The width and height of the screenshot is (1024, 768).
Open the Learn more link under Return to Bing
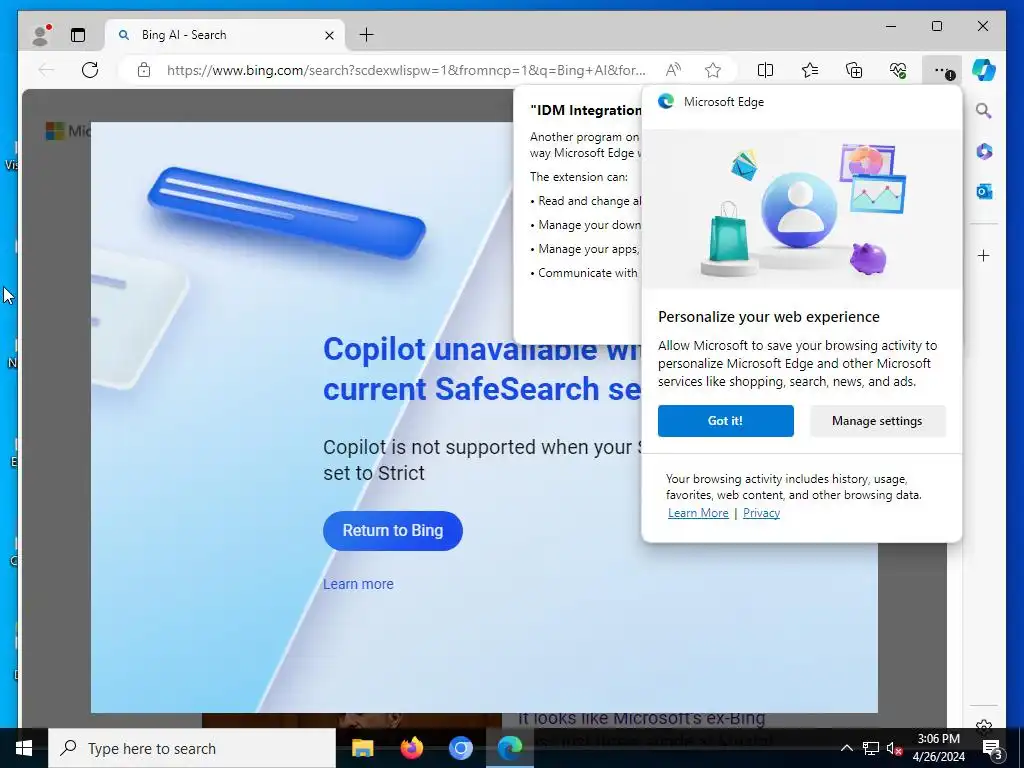[359, 584]
